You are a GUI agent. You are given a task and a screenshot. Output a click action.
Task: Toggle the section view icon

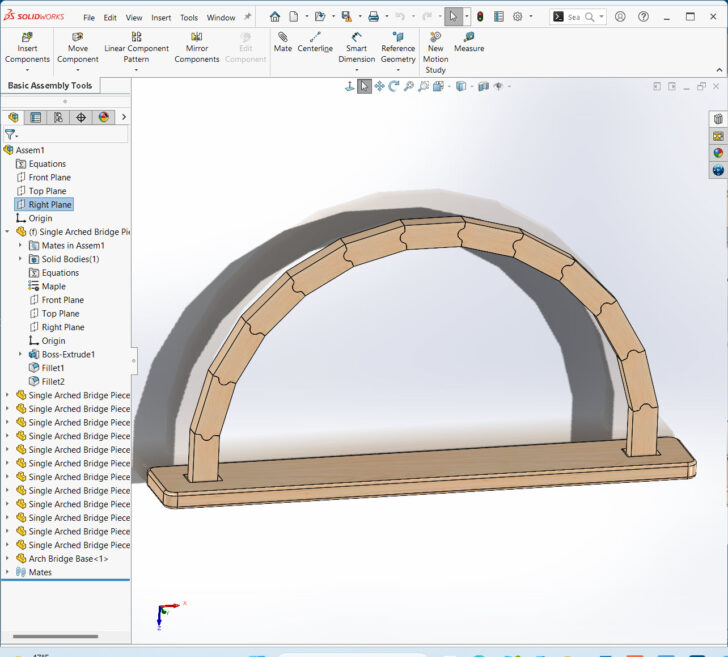[x=439, y=87]
